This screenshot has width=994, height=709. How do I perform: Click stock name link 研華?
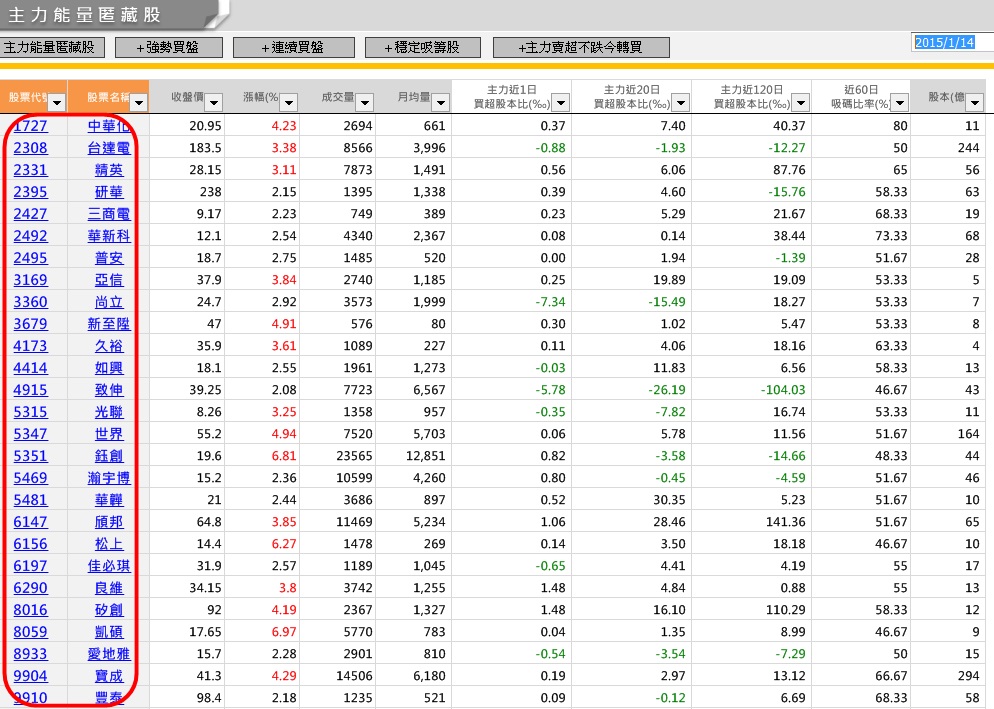coord(109,192)
